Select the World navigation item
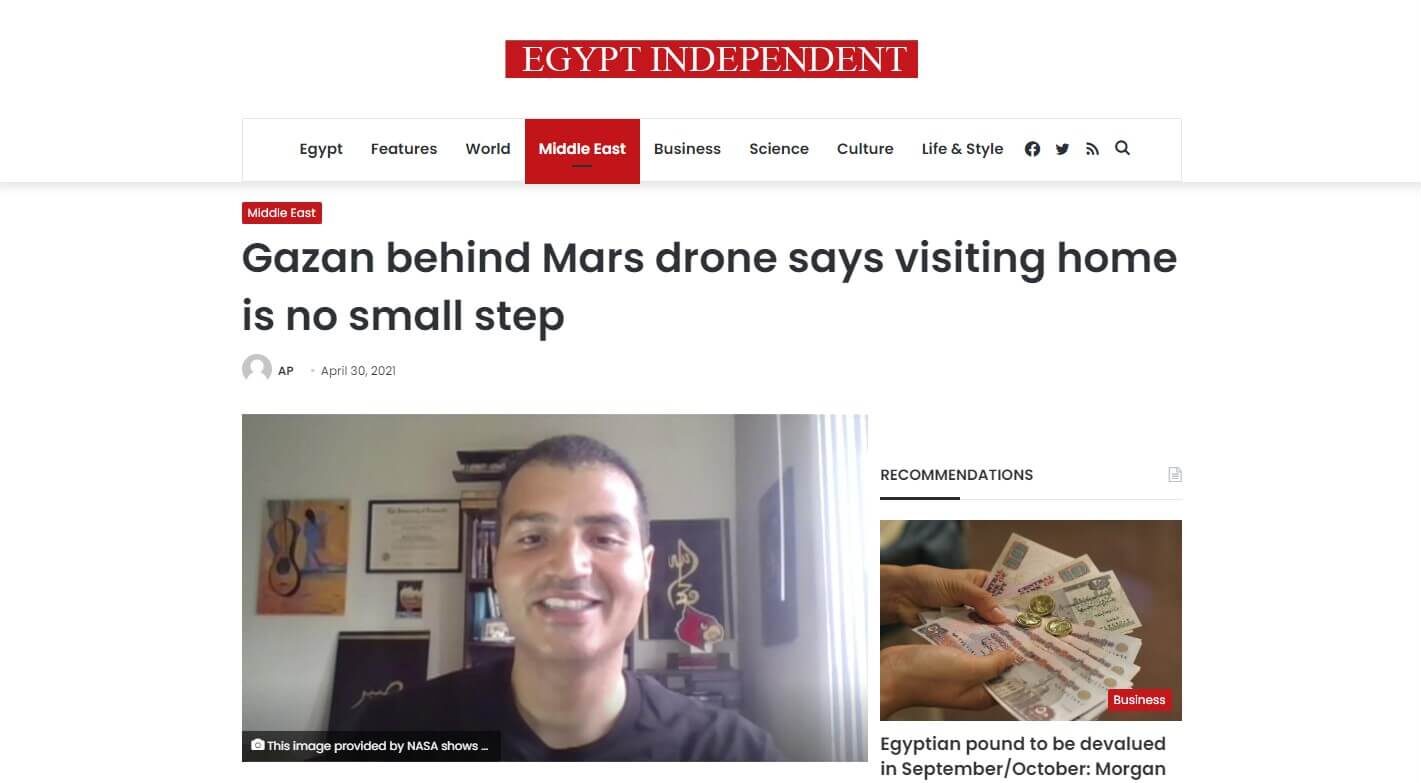The height and width of the screenshot is (783, 1421). pos(488,149)
